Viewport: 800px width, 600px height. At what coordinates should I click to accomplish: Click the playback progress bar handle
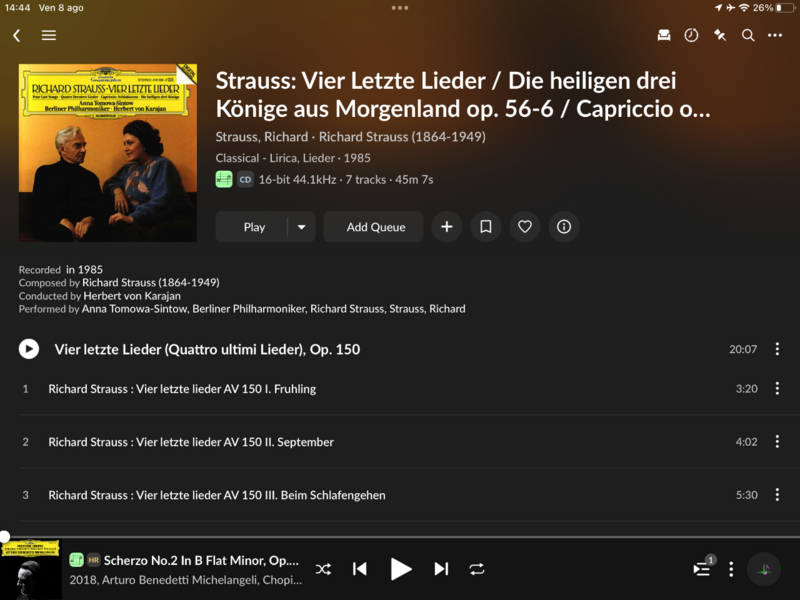click(4, 536)
